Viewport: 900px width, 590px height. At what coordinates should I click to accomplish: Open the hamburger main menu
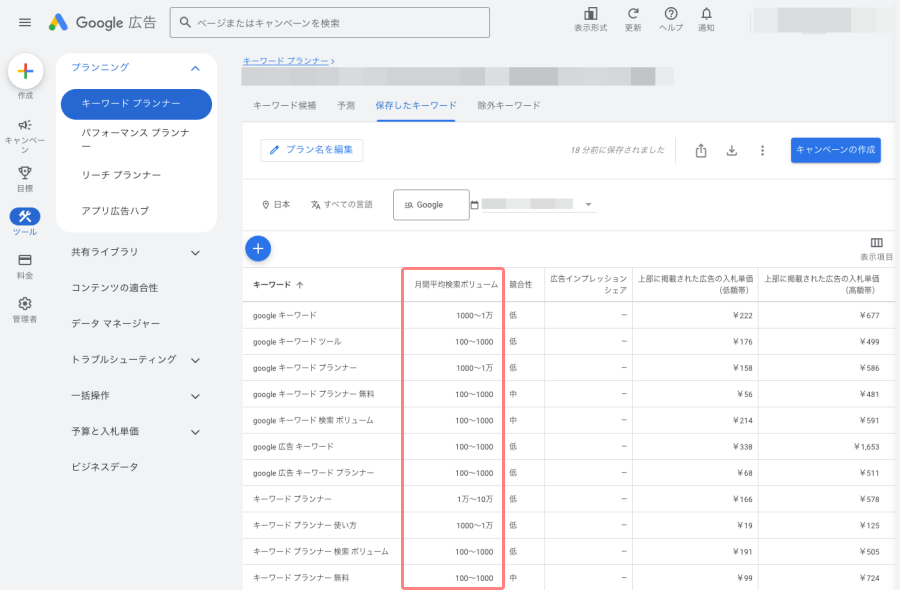(25, 22)
